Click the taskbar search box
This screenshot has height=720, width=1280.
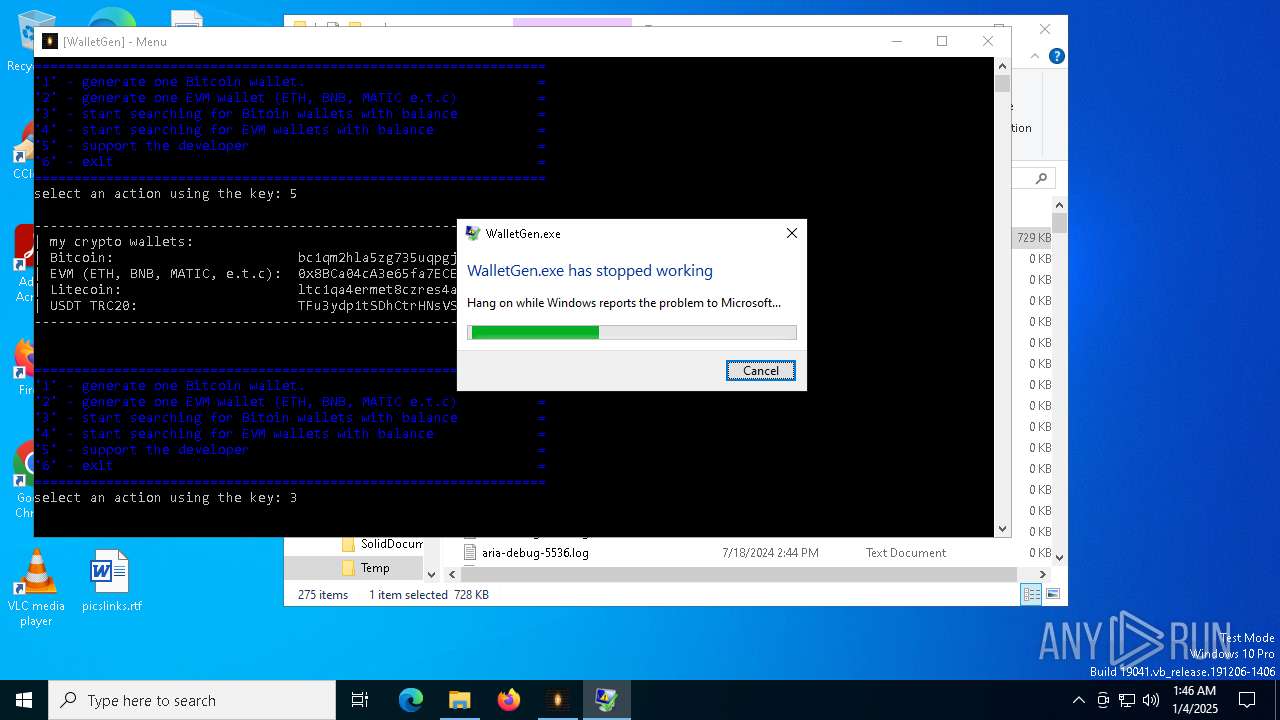click(192, 700)
